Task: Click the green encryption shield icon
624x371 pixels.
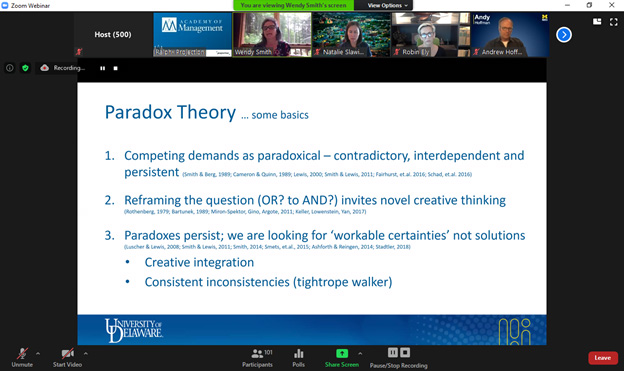Action: tap(25, 68)
